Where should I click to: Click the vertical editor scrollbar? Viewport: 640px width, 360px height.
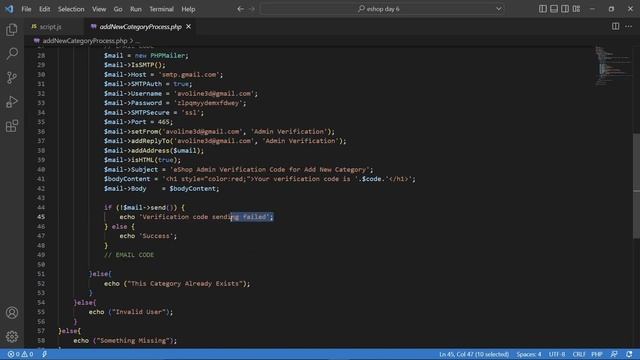pyautogui.click(x=636, y=186)
